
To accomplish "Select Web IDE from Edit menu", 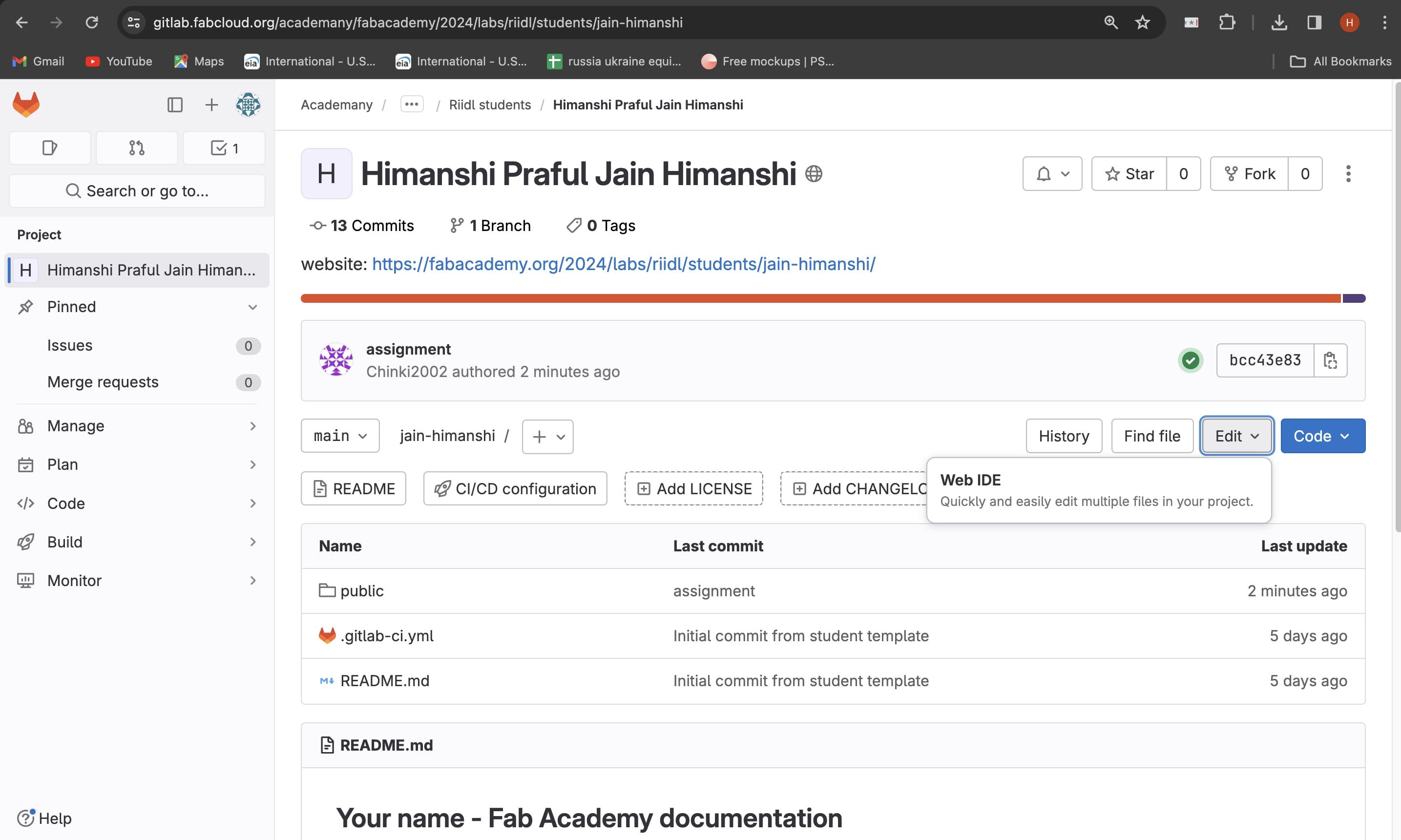I will click(1099, 490).
